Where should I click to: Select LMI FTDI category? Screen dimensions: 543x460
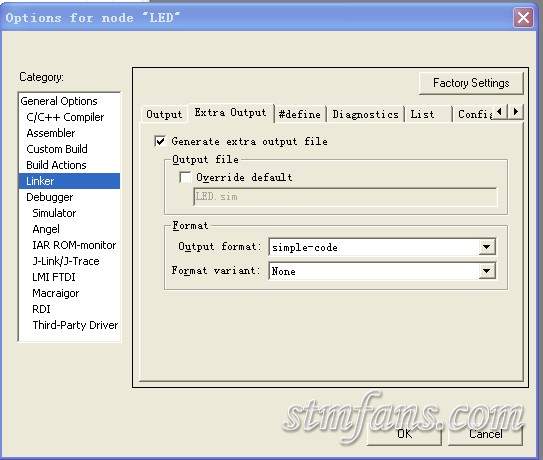pyautogui.click(x=54, y=277)
